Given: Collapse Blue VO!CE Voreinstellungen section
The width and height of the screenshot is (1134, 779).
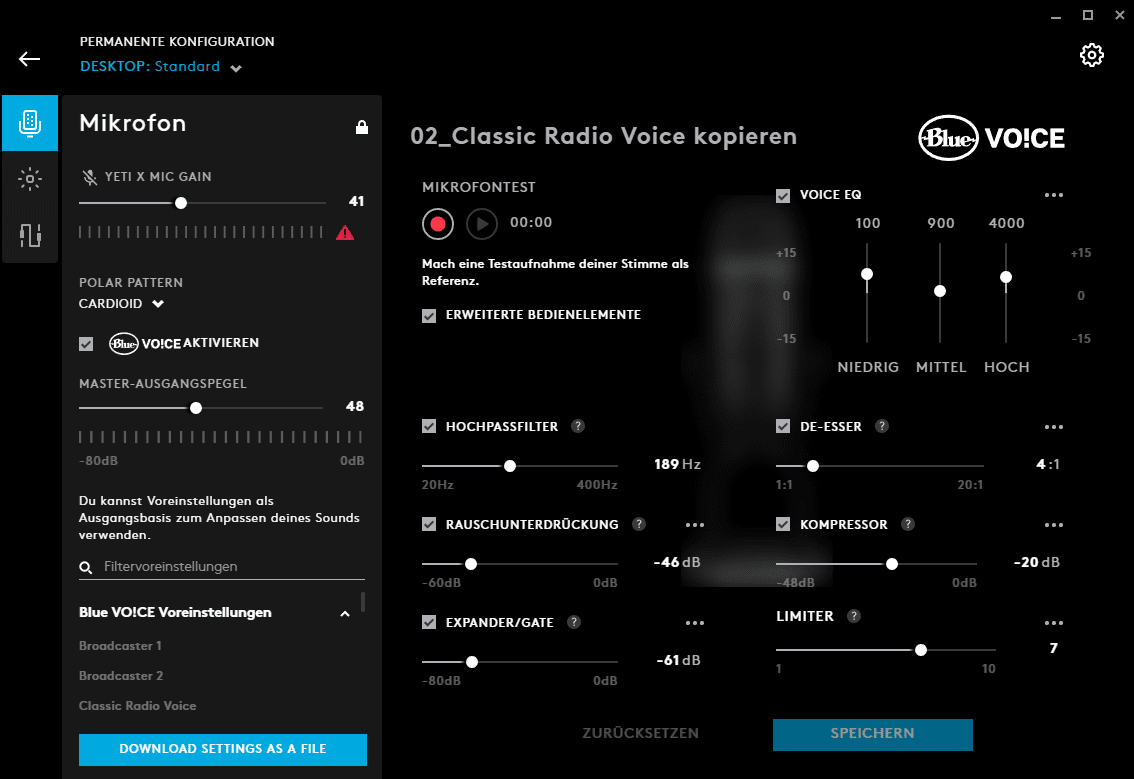Looking at the screenshot, I should click(345, 613).
